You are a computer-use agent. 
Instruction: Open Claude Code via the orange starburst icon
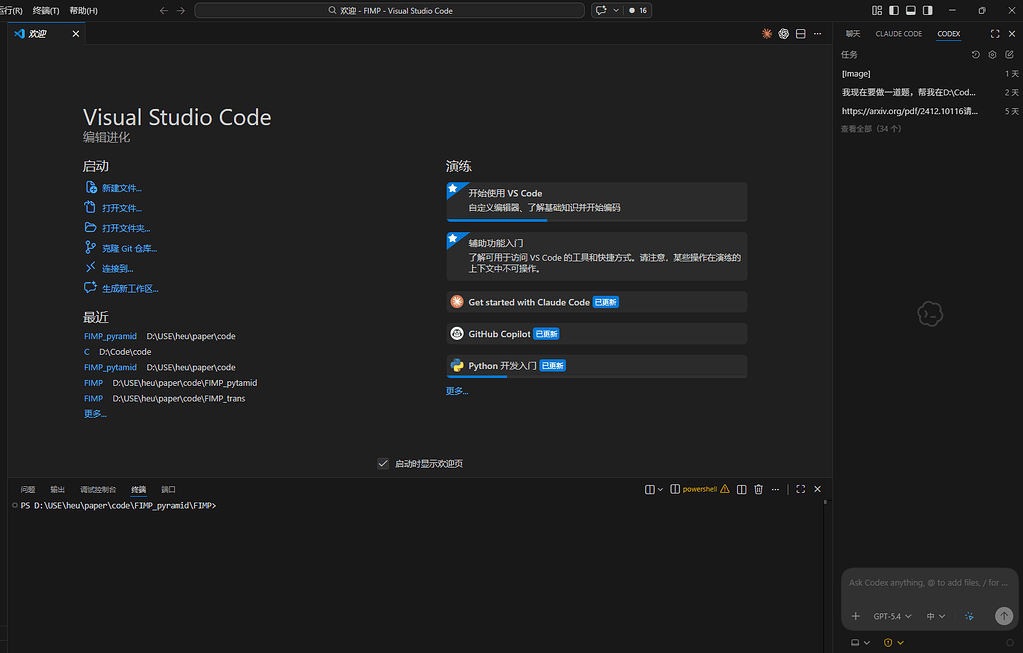[767, 34]
